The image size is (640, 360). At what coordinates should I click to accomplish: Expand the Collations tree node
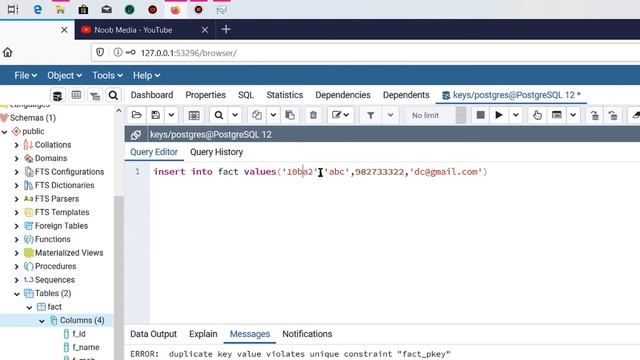pyautogui.click(x=16, y=145)
